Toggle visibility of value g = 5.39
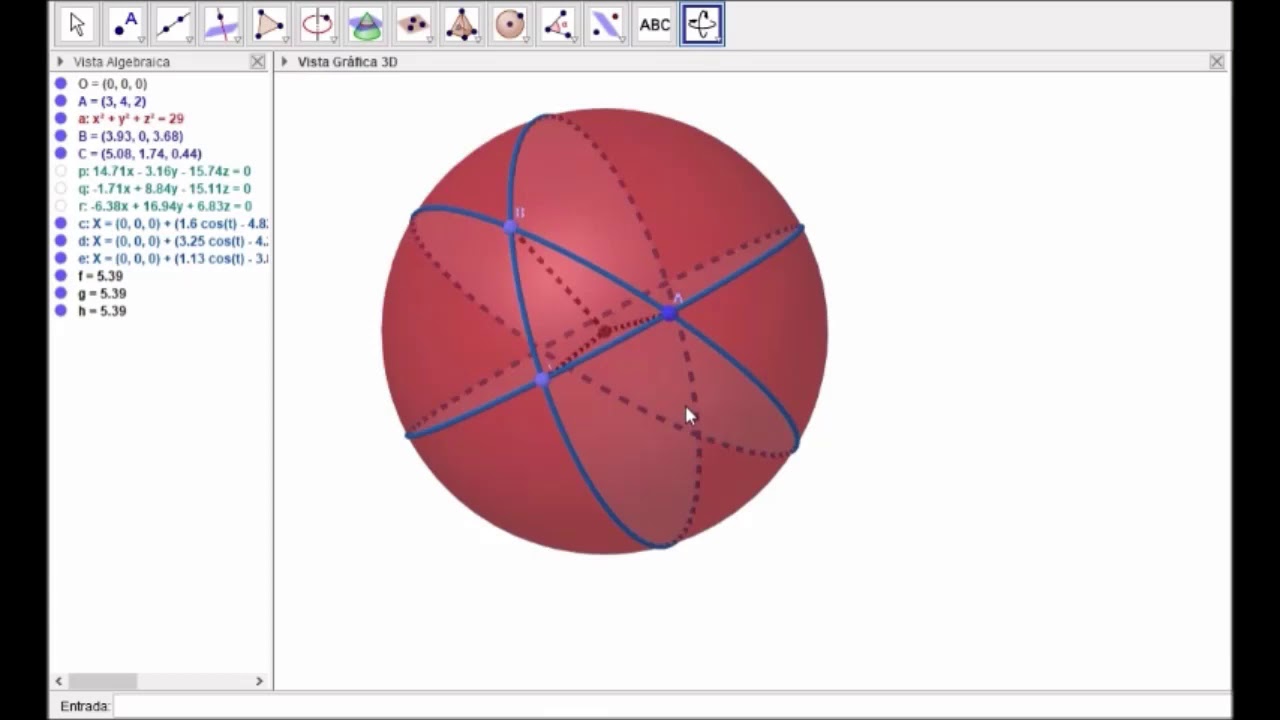The width and height of the screenshot is (1280, 720). tap(61, 294)
